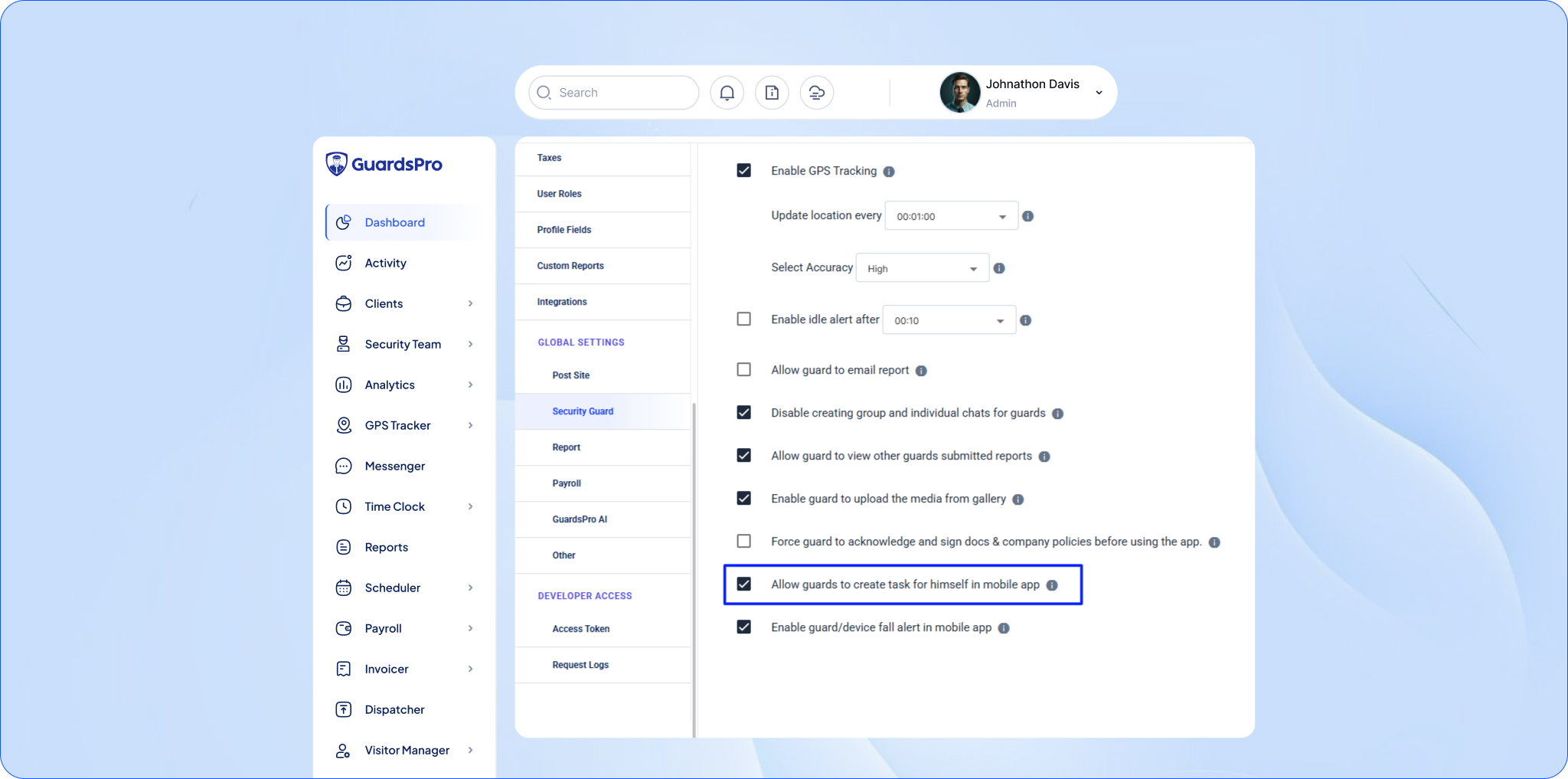1568x779 pixels.
Task: Expand Security Team submenu chevron
Action: click(x=471, y=344)
